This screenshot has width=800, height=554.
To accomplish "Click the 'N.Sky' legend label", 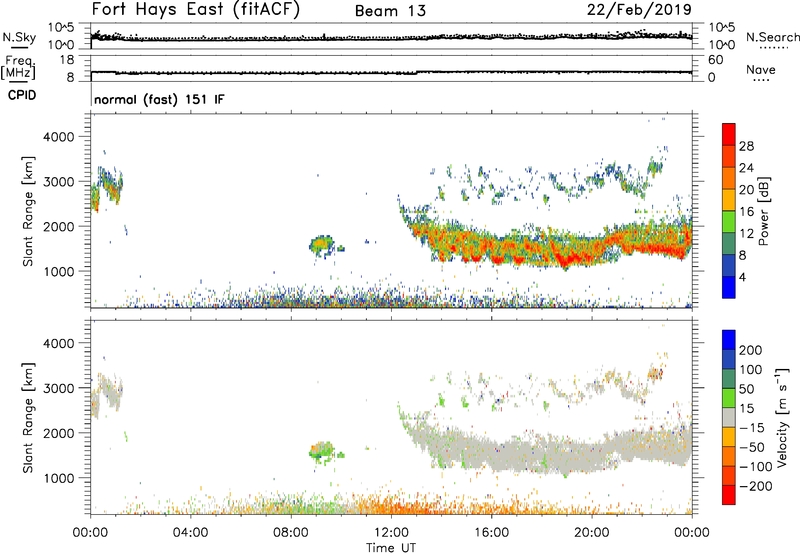I will [19, 37].
